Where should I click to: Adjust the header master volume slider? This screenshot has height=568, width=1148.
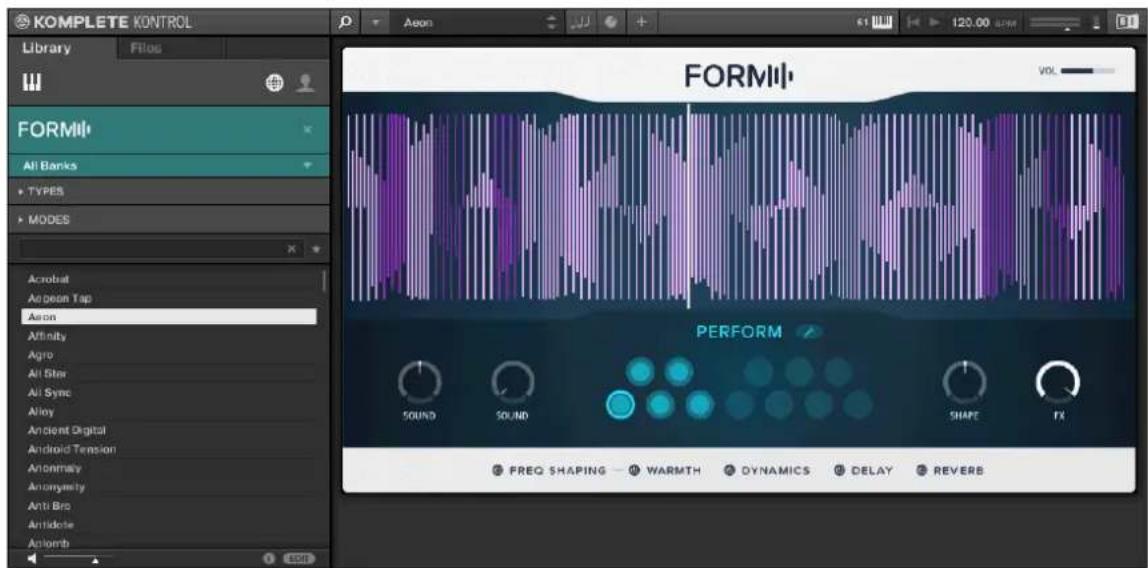[1056, 24]
